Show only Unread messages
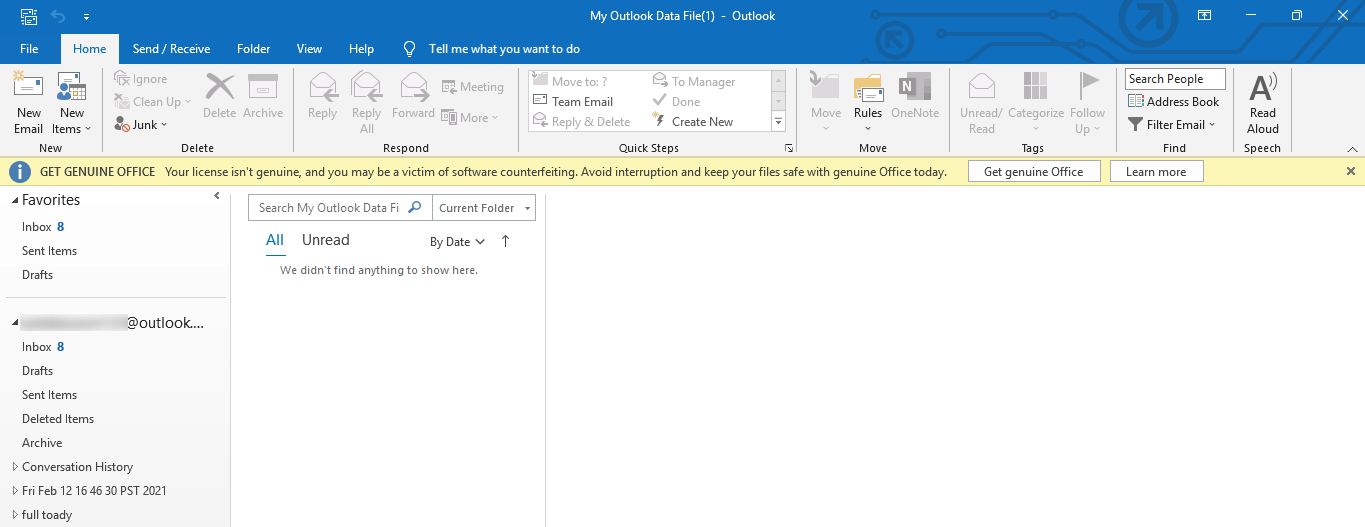 (326, 240)
